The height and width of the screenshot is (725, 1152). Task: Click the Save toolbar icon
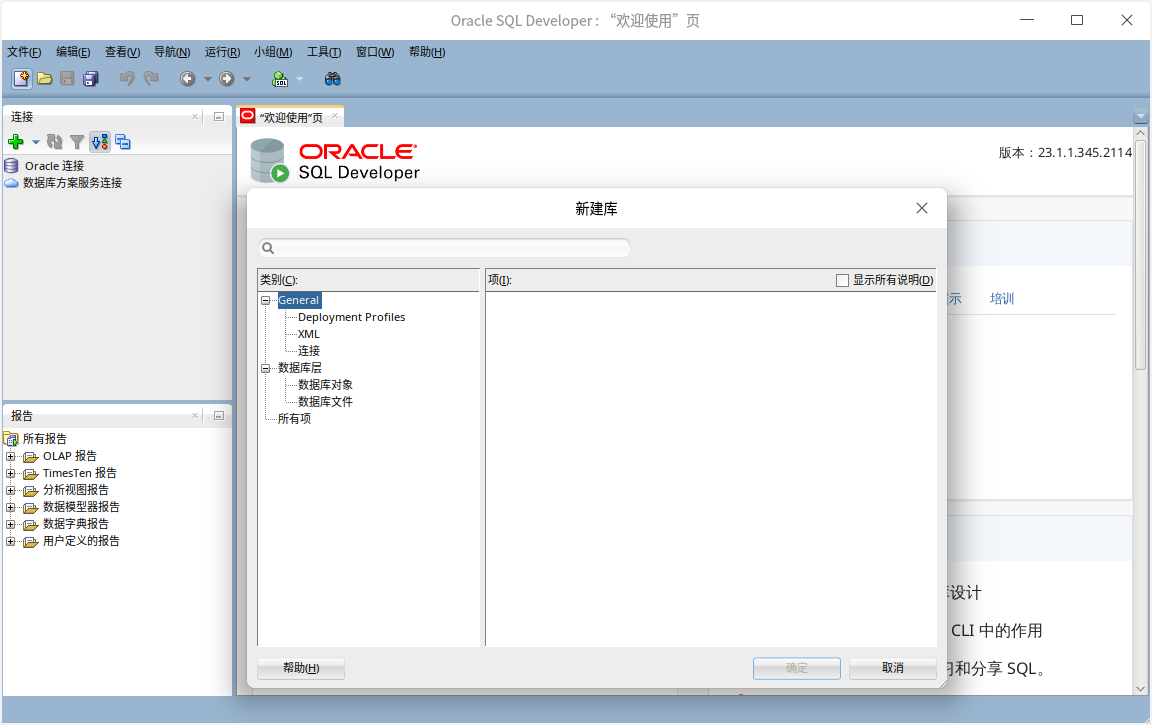point(68,79)
